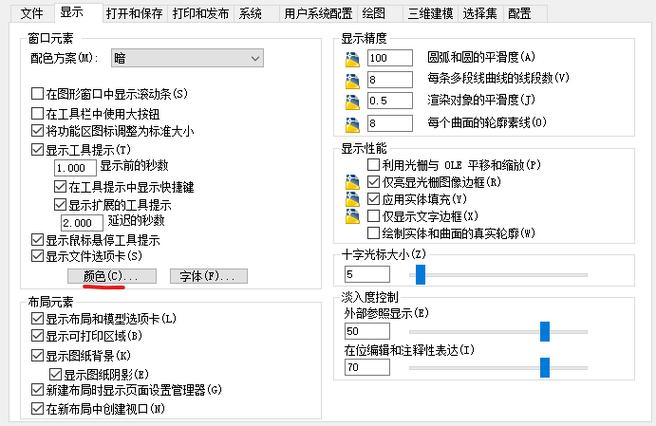This screenshot has height=426, width=656.
Task: Select the 显示 tab
Action: tap(78, 12)
